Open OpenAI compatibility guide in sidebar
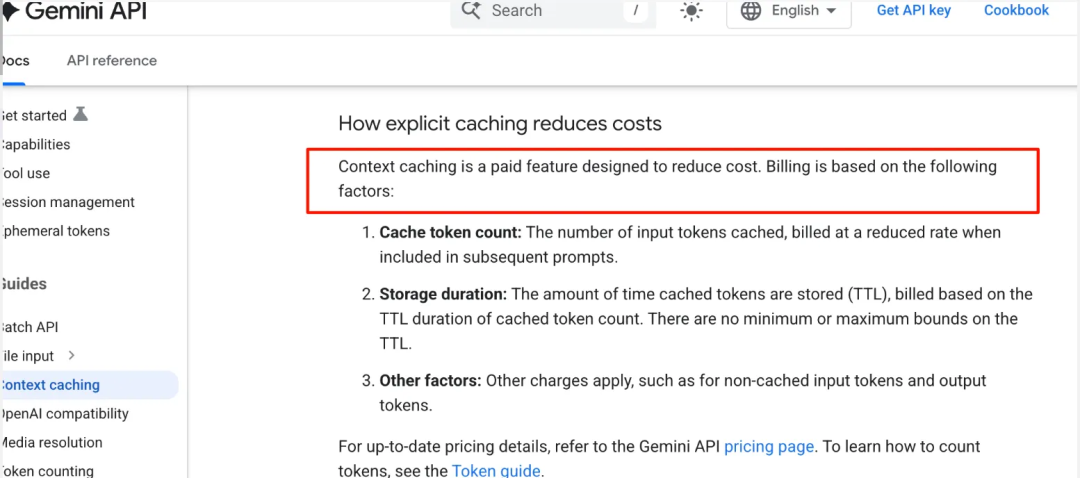 64,414
